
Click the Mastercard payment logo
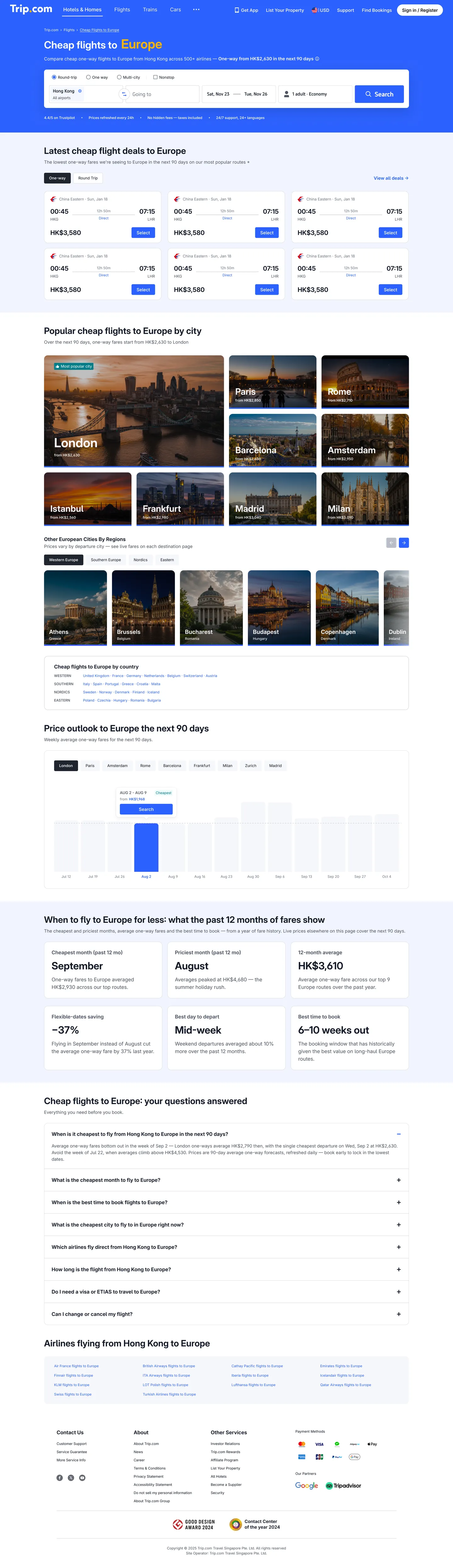[x=302, y=1444]
